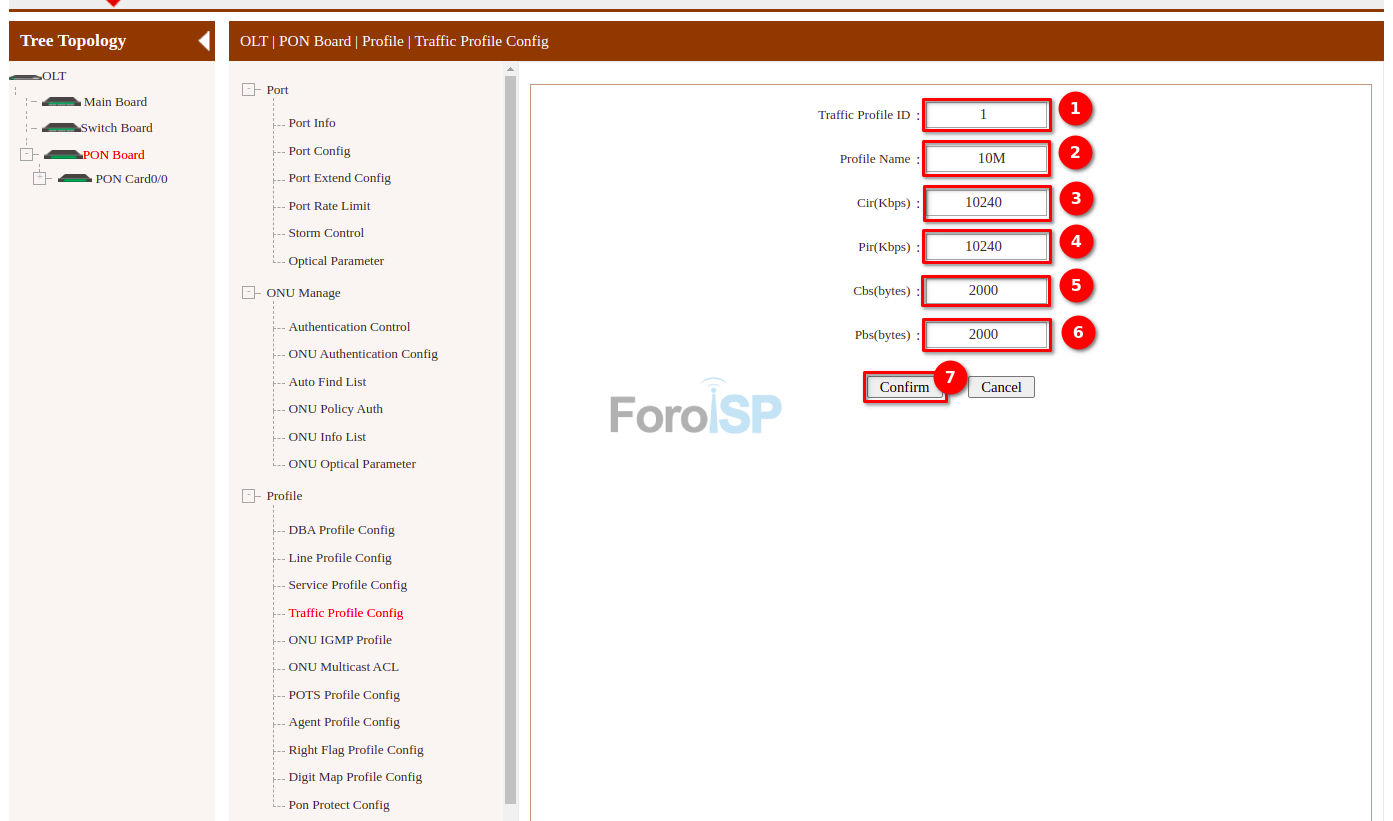Collapse the Profile menu section
This screenshot has width=1393, height=821.
coord(249,496)
